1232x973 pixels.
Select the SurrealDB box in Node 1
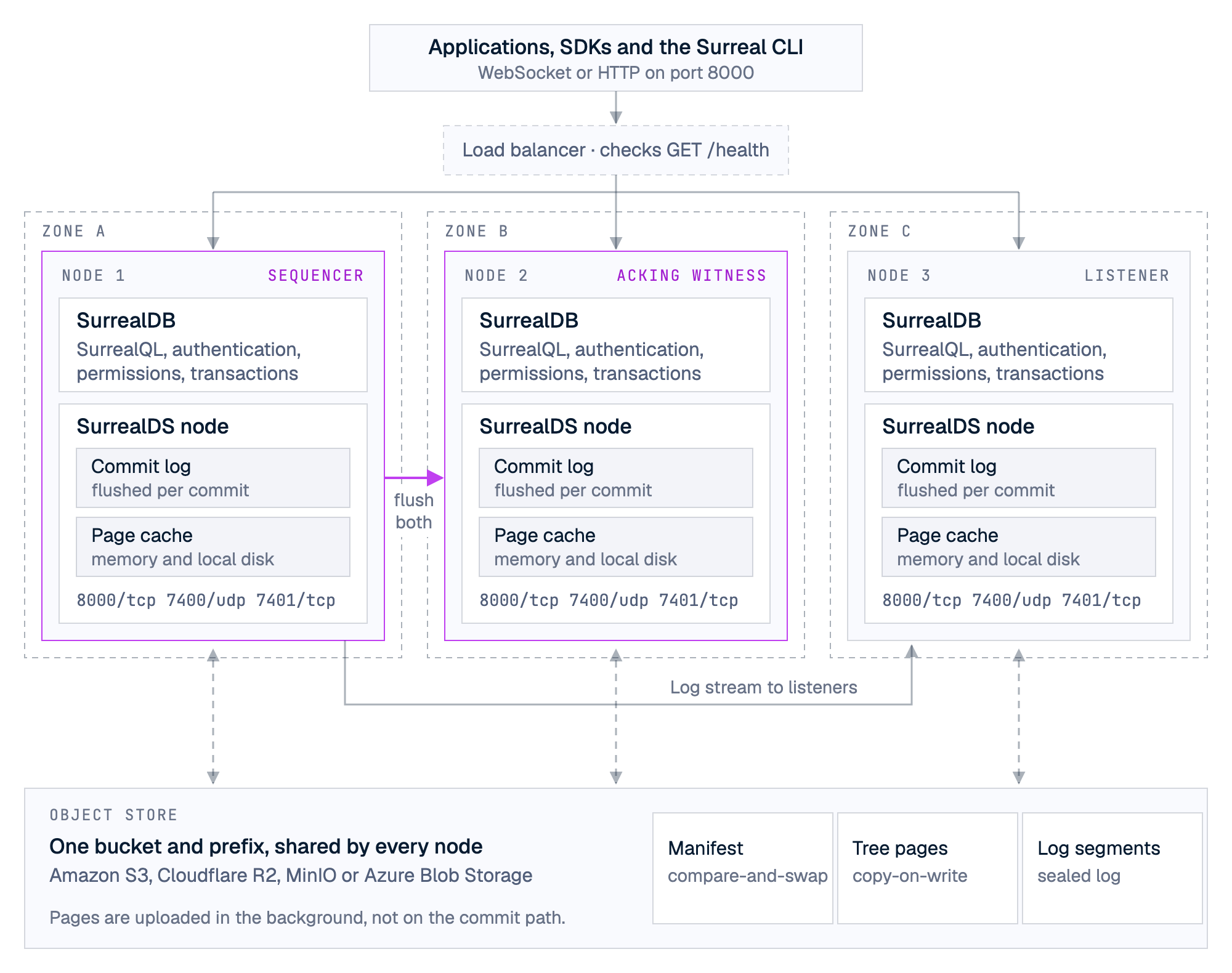point(213,345)
